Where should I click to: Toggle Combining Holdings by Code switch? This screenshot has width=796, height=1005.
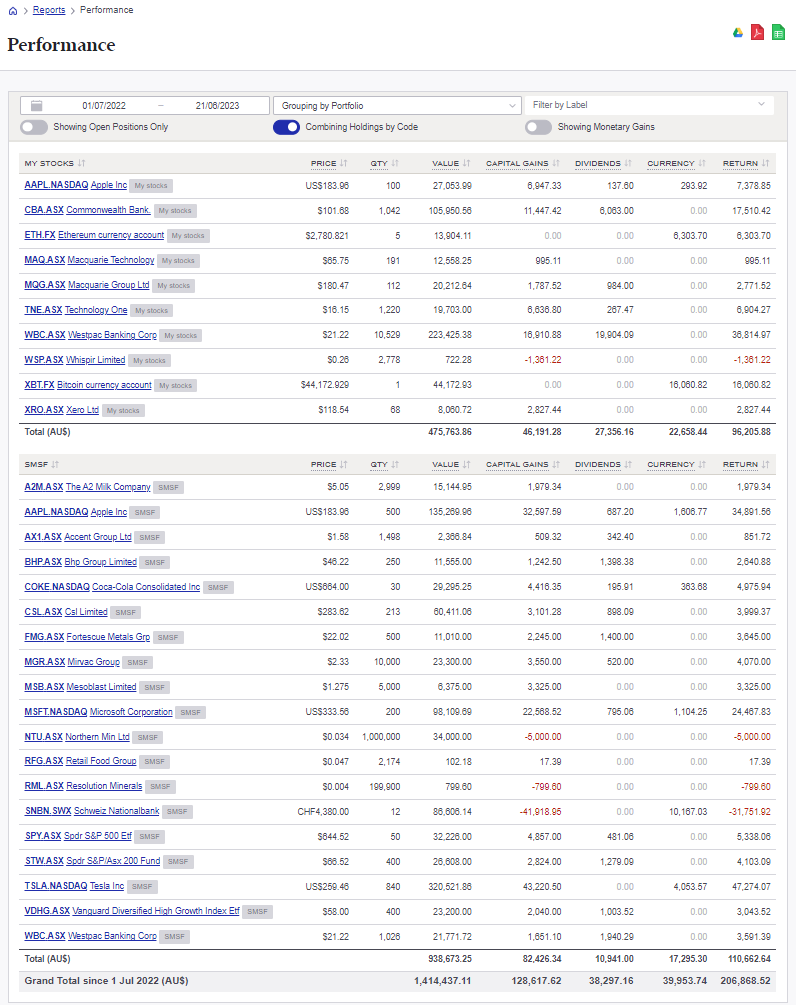point(286,127)
